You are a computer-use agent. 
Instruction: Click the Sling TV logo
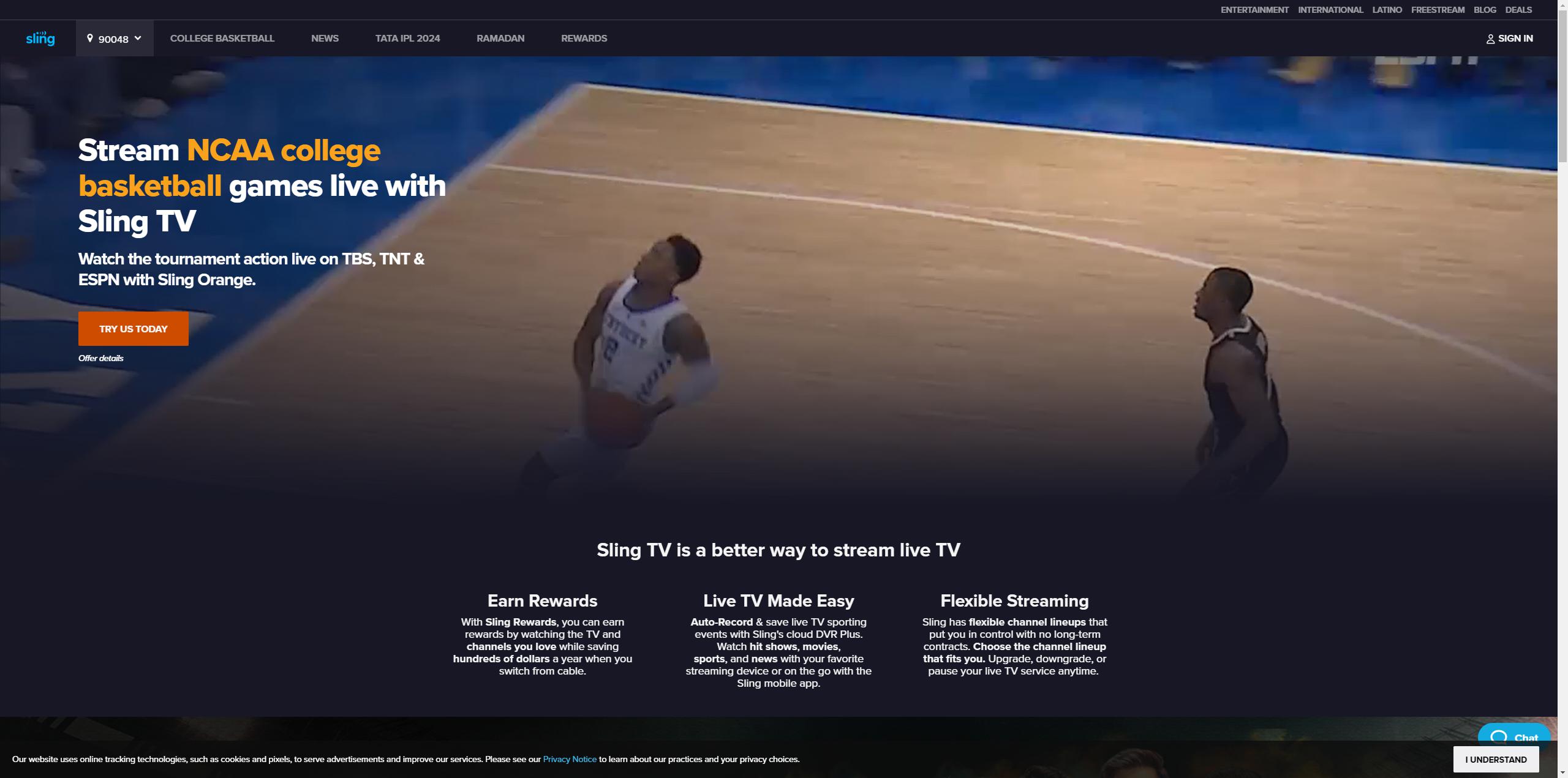tap(40, 38)
